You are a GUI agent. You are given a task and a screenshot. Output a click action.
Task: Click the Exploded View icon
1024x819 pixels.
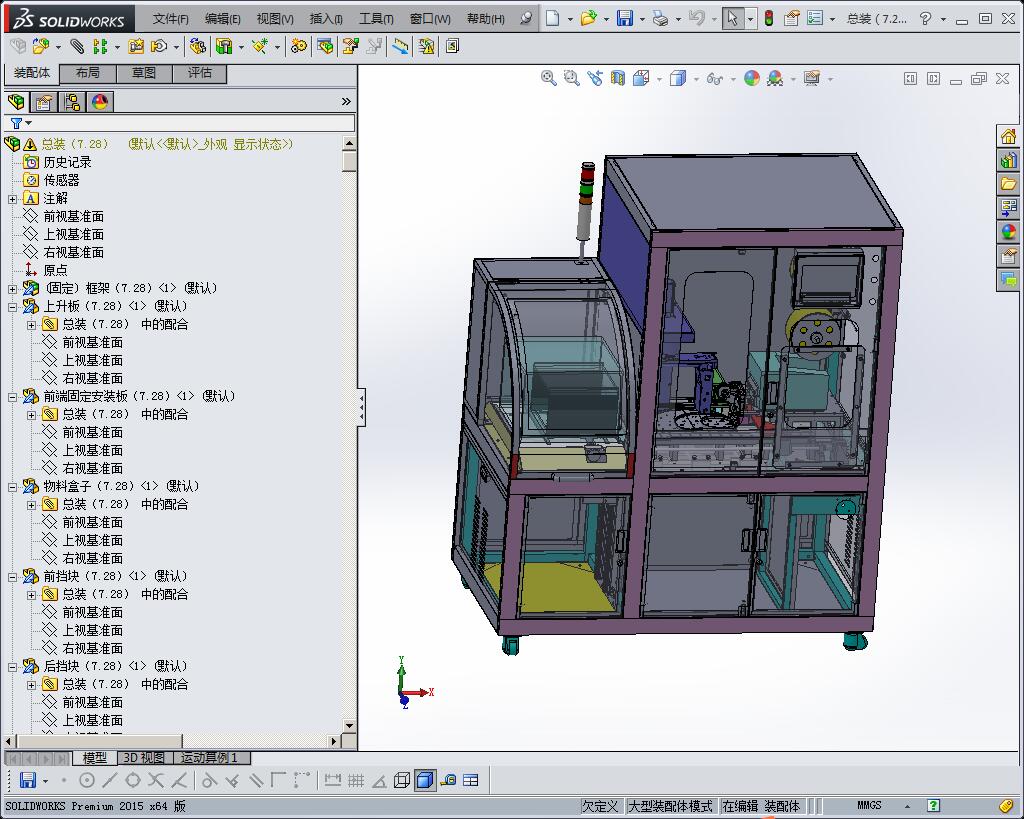point(350,46)
